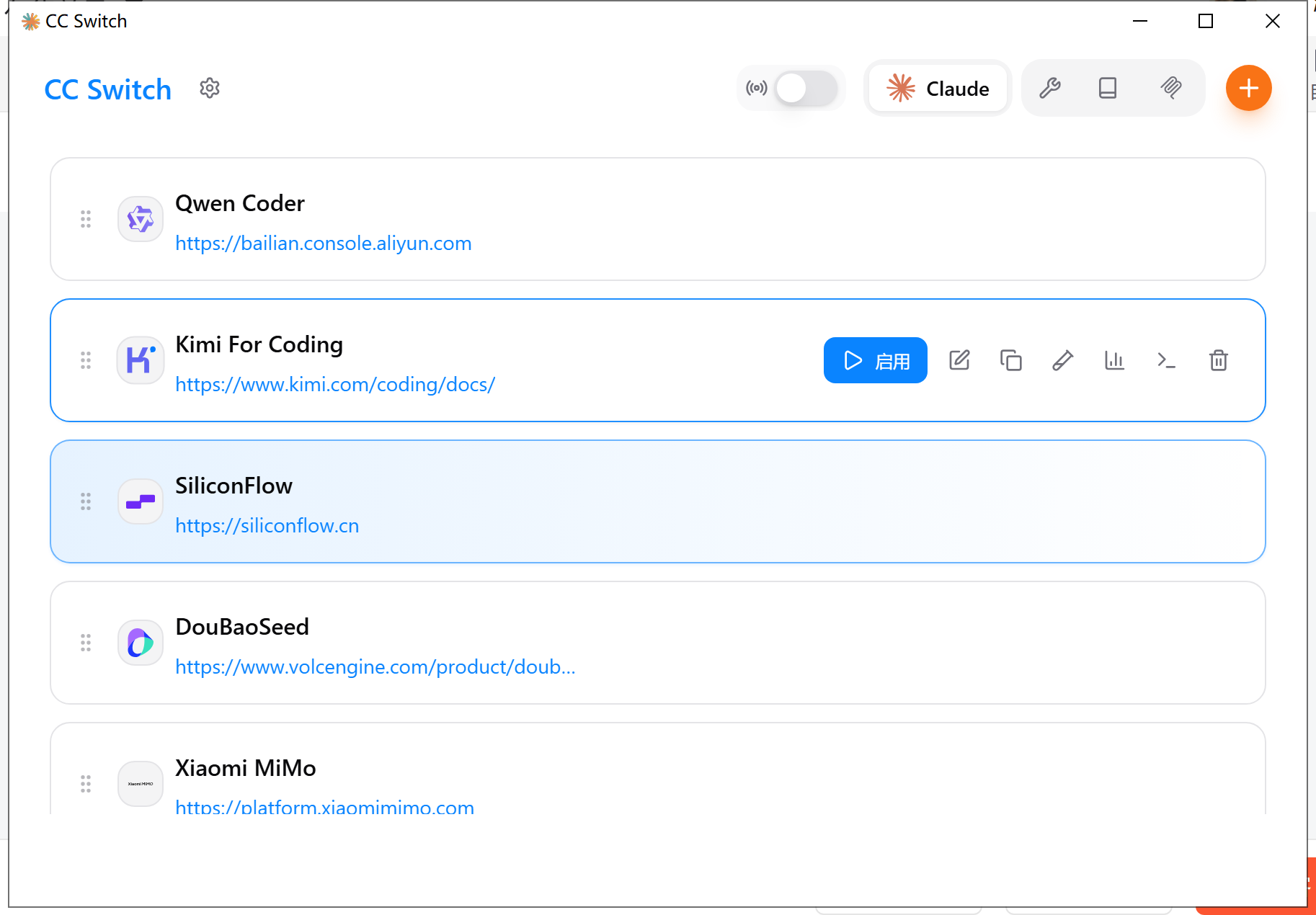Add a new provider with plus button
The width and height of the screenshot is (1316, 915).
(x=1249, y=88)
